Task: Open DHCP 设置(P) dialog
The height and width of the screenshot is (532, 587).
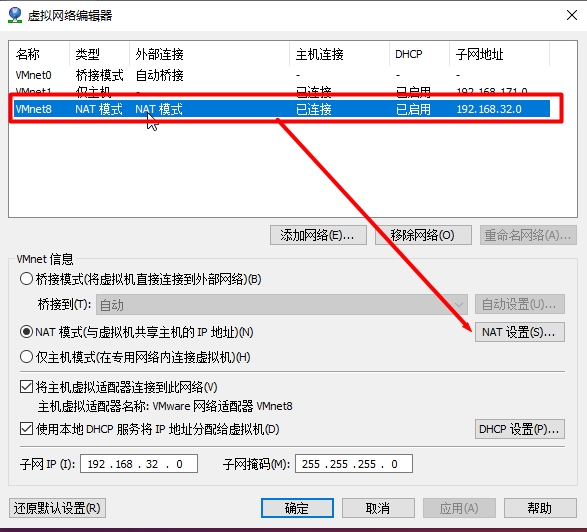Action: click(520, 429)
